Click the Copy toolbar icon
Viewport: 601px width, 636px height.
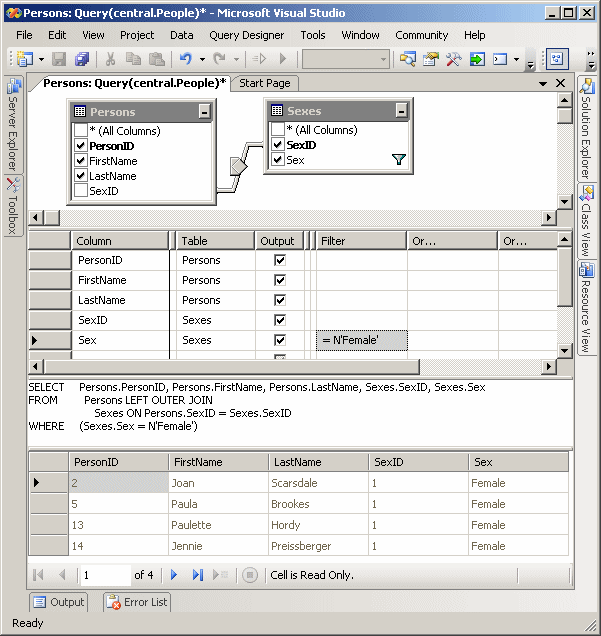[x=133, y=59]
